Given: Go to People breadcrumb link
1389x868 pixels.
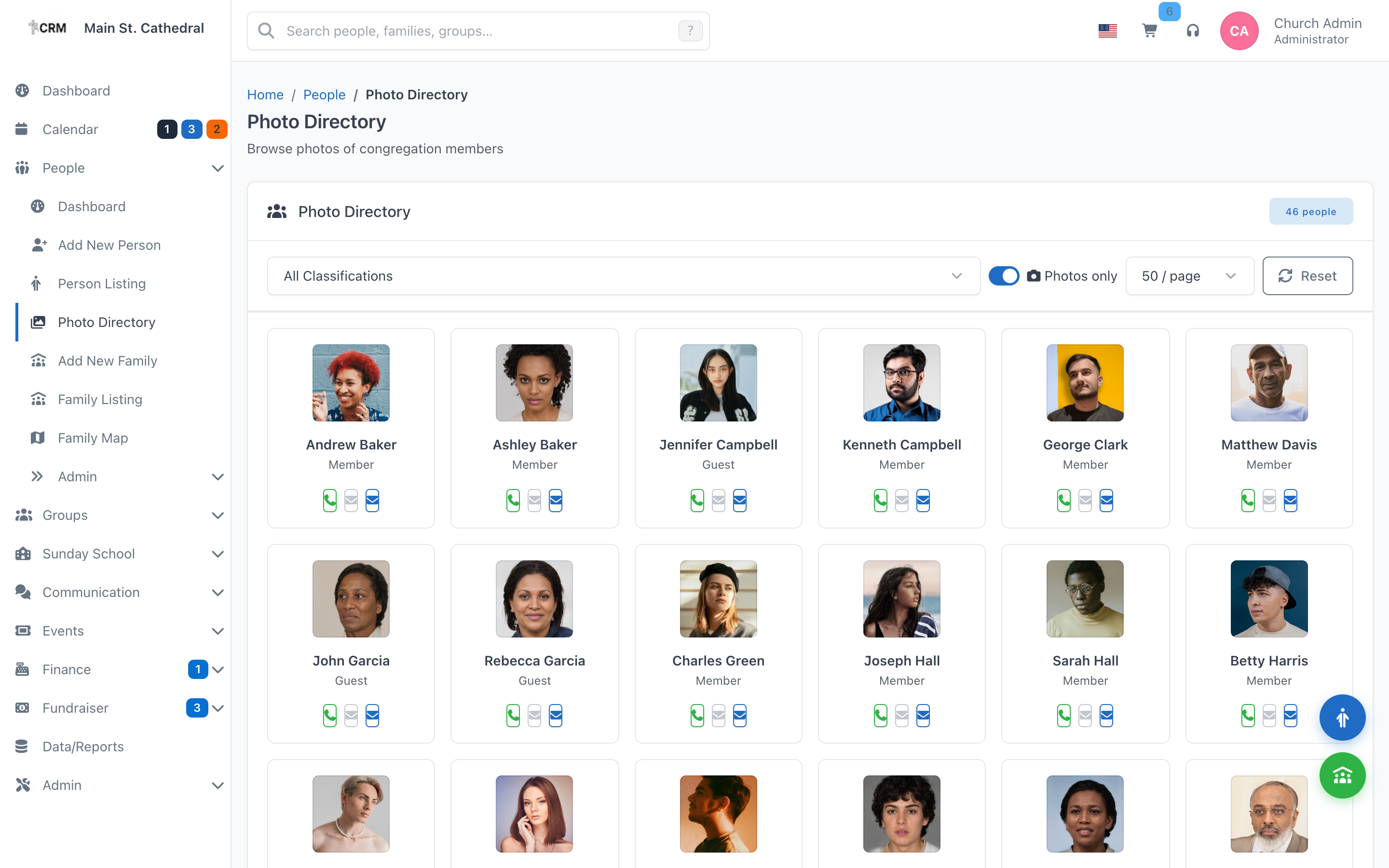Looking at the screenshot, I should [324, 94].
